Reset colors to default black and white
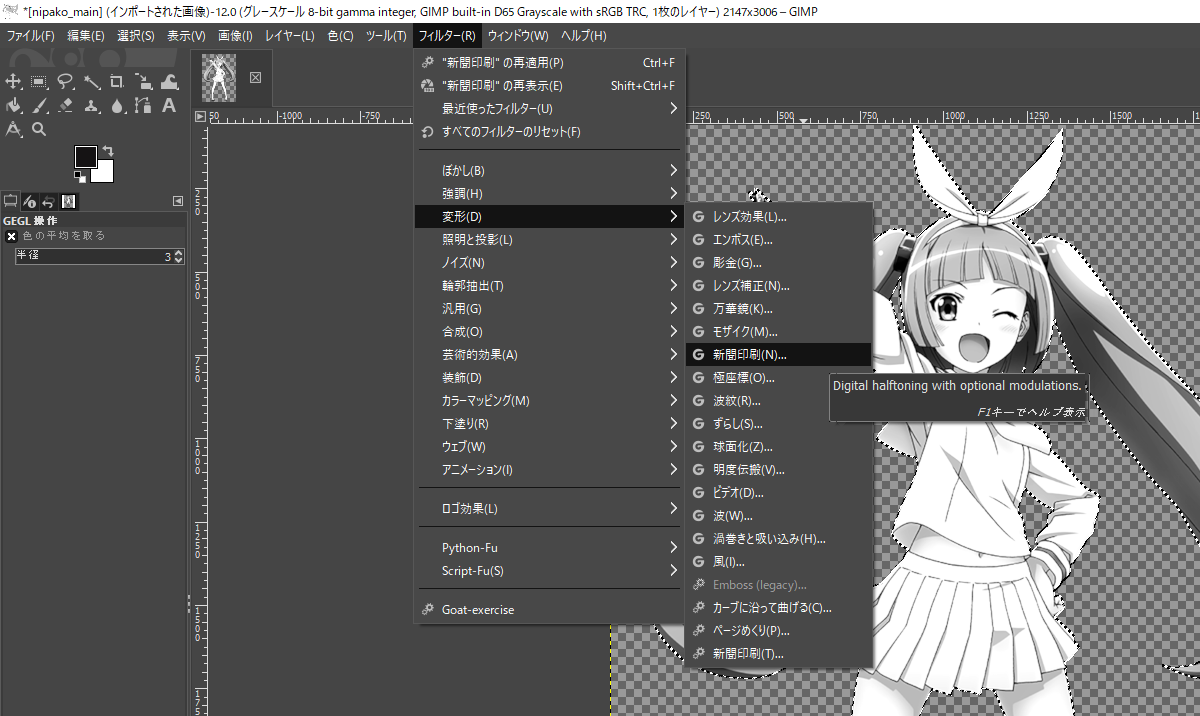This screenshot has height=716, width=1200. pos(80,177)
